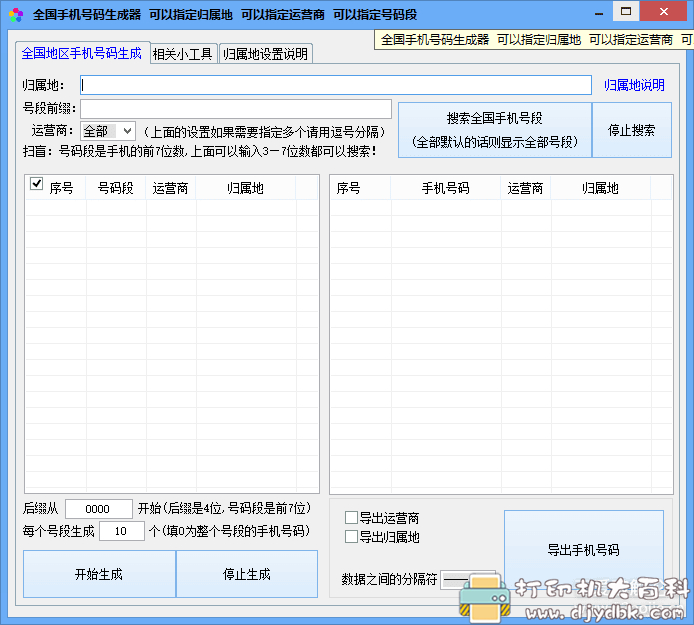The image size is (694, 625).
Task: Click the colorful app icon in title bar
Action: (16, 15)
